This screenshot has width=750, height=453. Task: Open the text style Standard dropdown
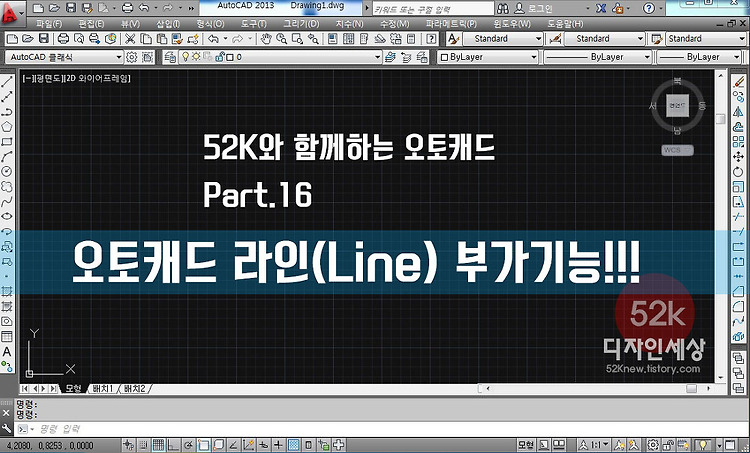[502, 39]
